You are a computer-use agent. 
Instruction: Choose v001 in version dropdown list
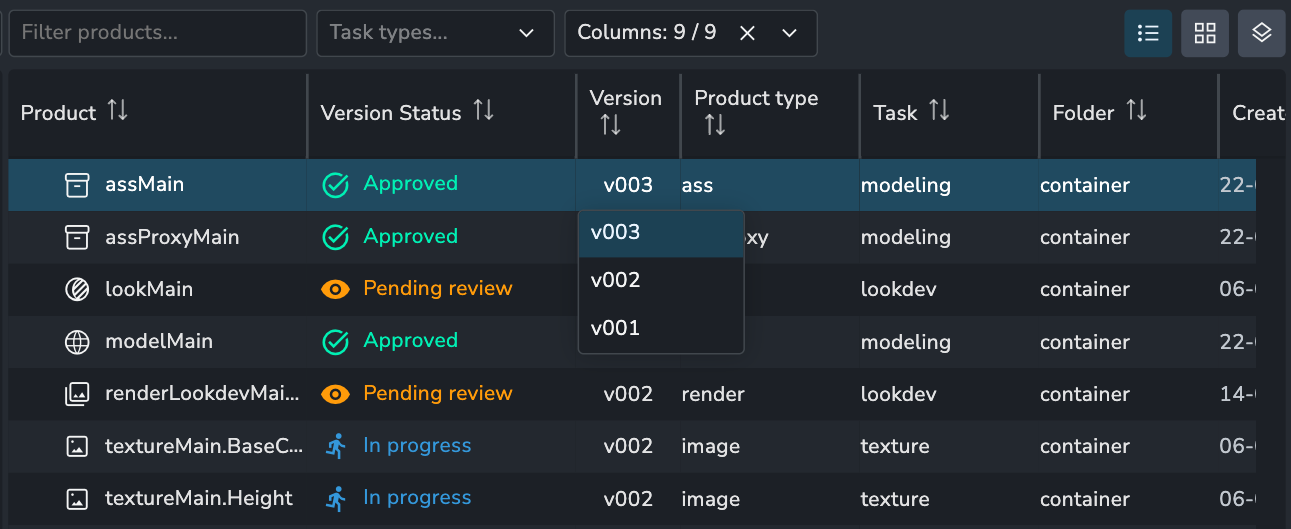click(661, 328)
